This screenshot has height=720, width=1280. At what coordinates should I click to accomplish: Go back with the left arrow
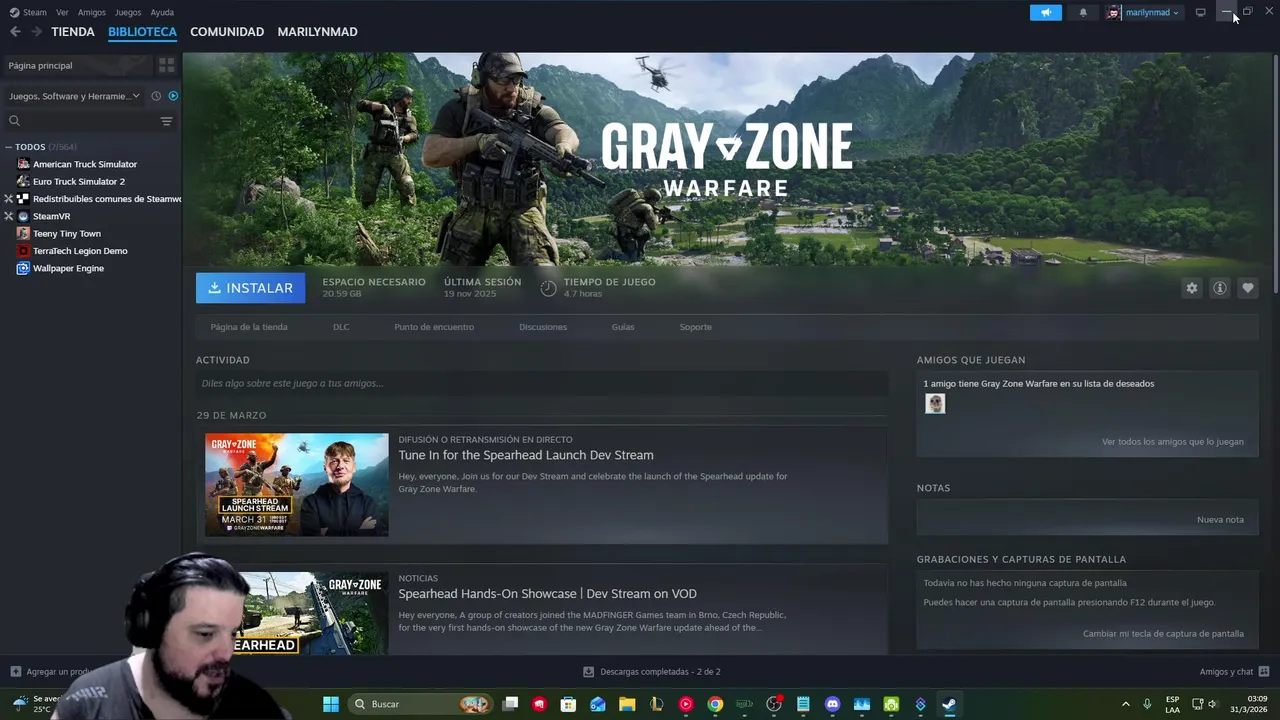click(x=15, y=32)
